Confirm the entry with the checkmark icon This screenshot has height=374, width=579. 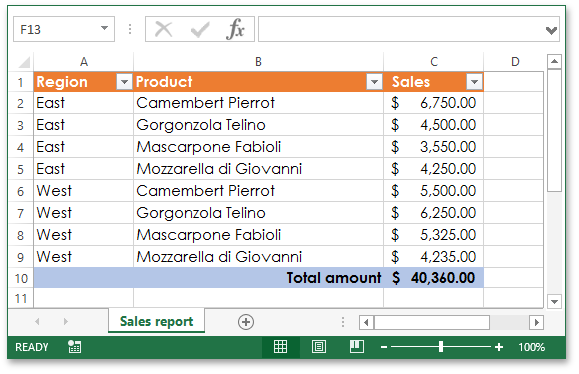click(200, 29)
